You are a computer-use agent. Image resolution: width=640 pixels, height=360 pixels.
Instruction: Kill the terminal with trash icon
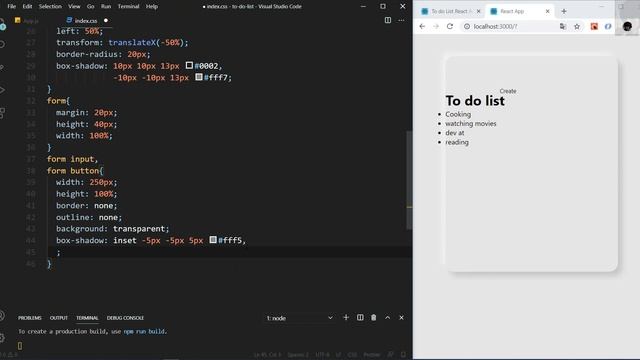373,318
